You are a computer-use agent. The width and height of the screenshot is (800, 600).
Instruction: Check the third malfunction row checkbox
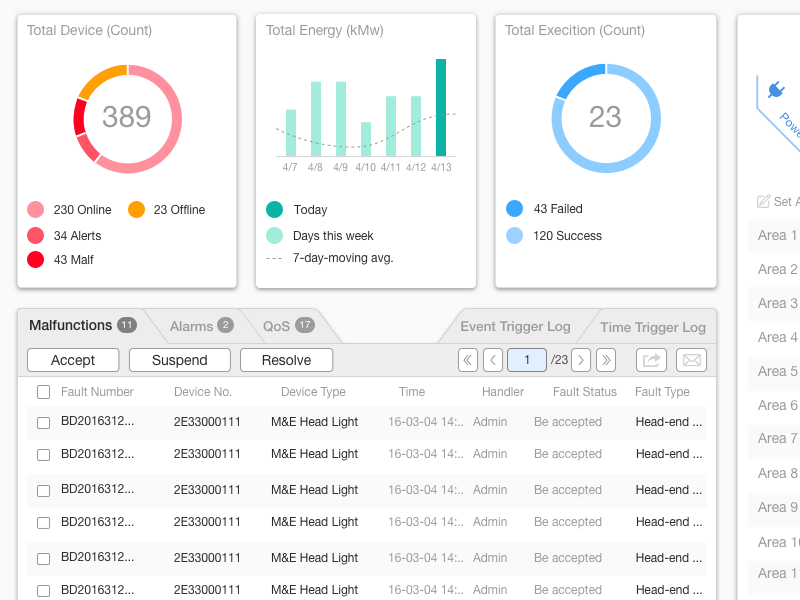[44, 490]
